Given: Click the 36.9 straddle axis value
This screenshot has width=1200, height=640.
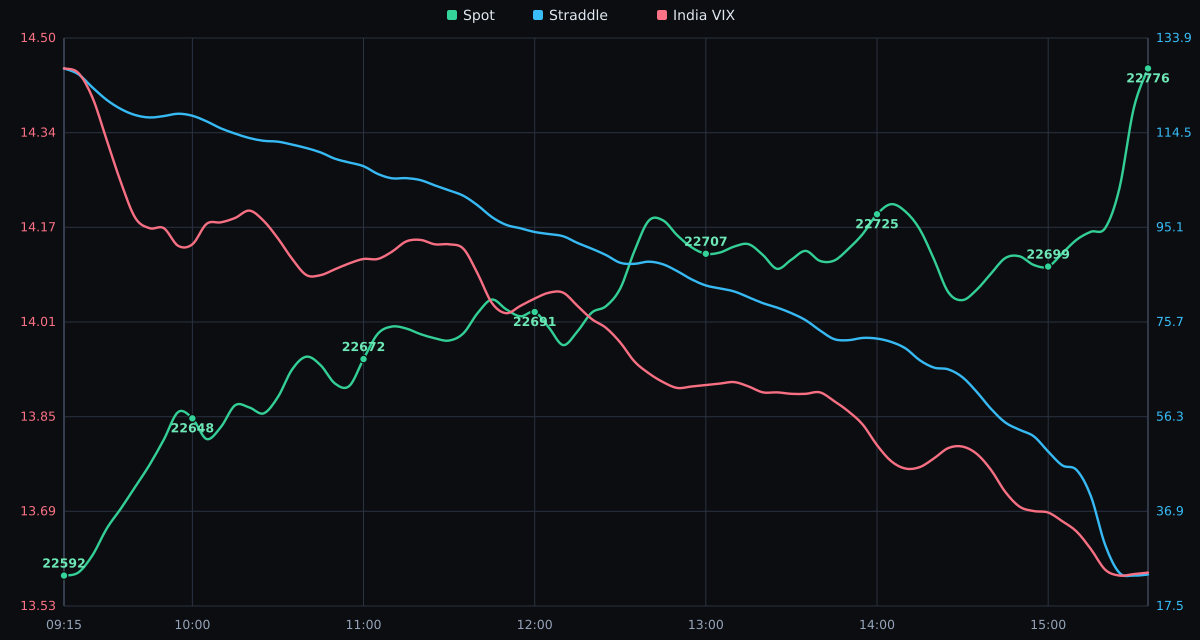Looking at the screenshot, I should [x=1170, y=511].
